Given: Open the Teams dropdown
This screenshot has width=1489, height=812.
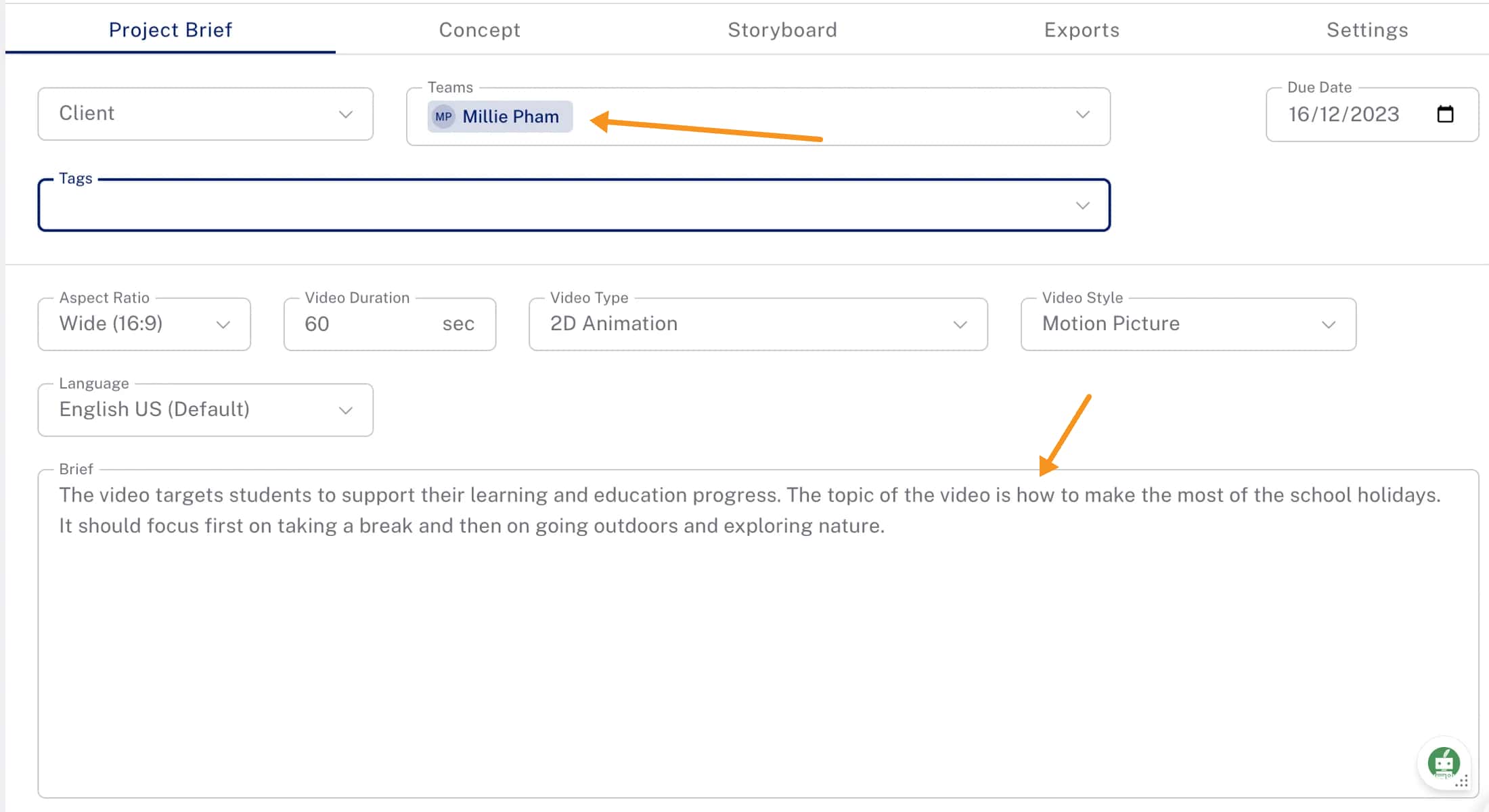Looking at the screenshot, I should point(1082,115).
